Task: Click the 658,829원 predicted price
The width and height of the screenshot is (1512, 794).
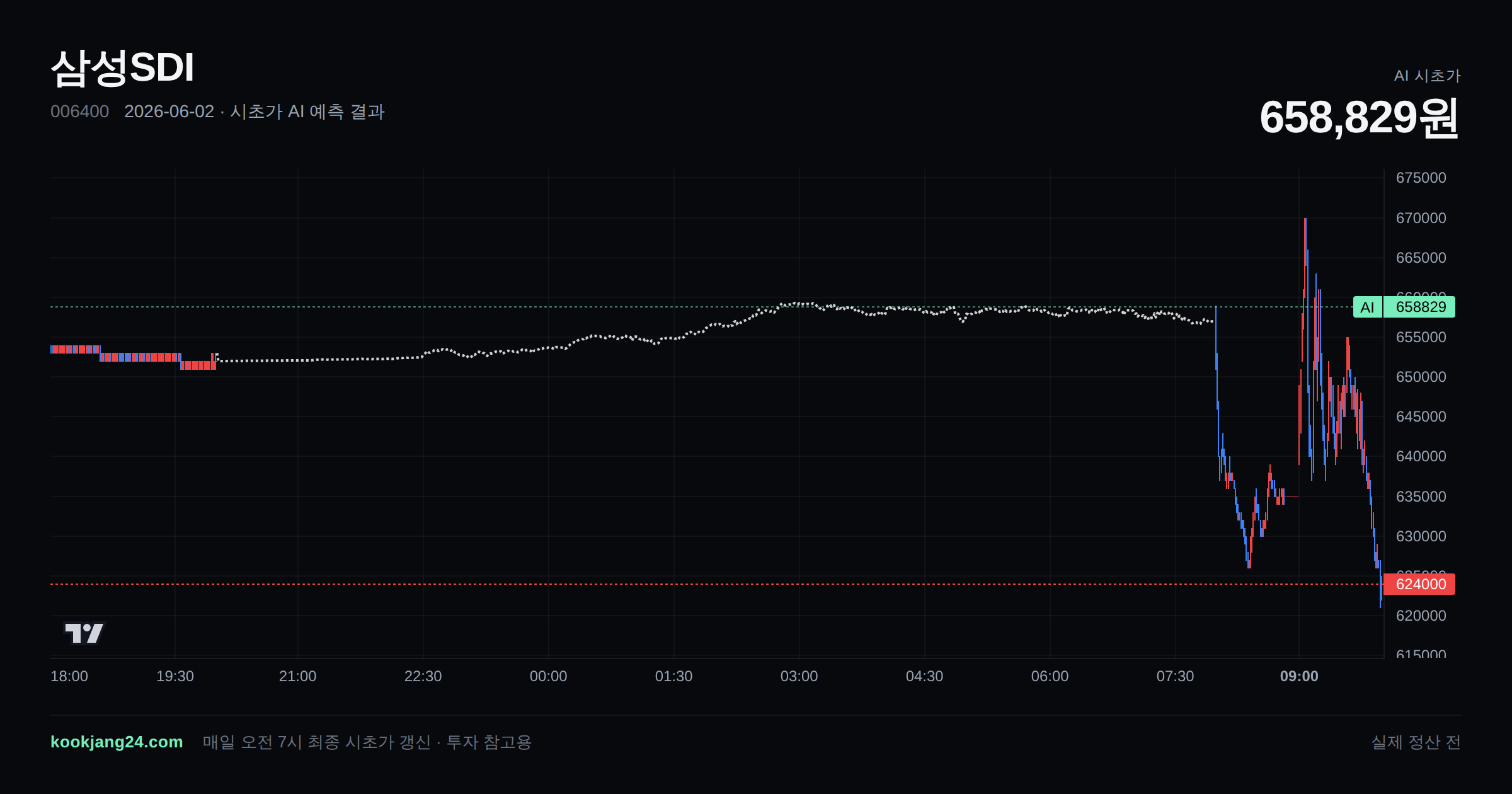Action: (x=1360, y=117)
